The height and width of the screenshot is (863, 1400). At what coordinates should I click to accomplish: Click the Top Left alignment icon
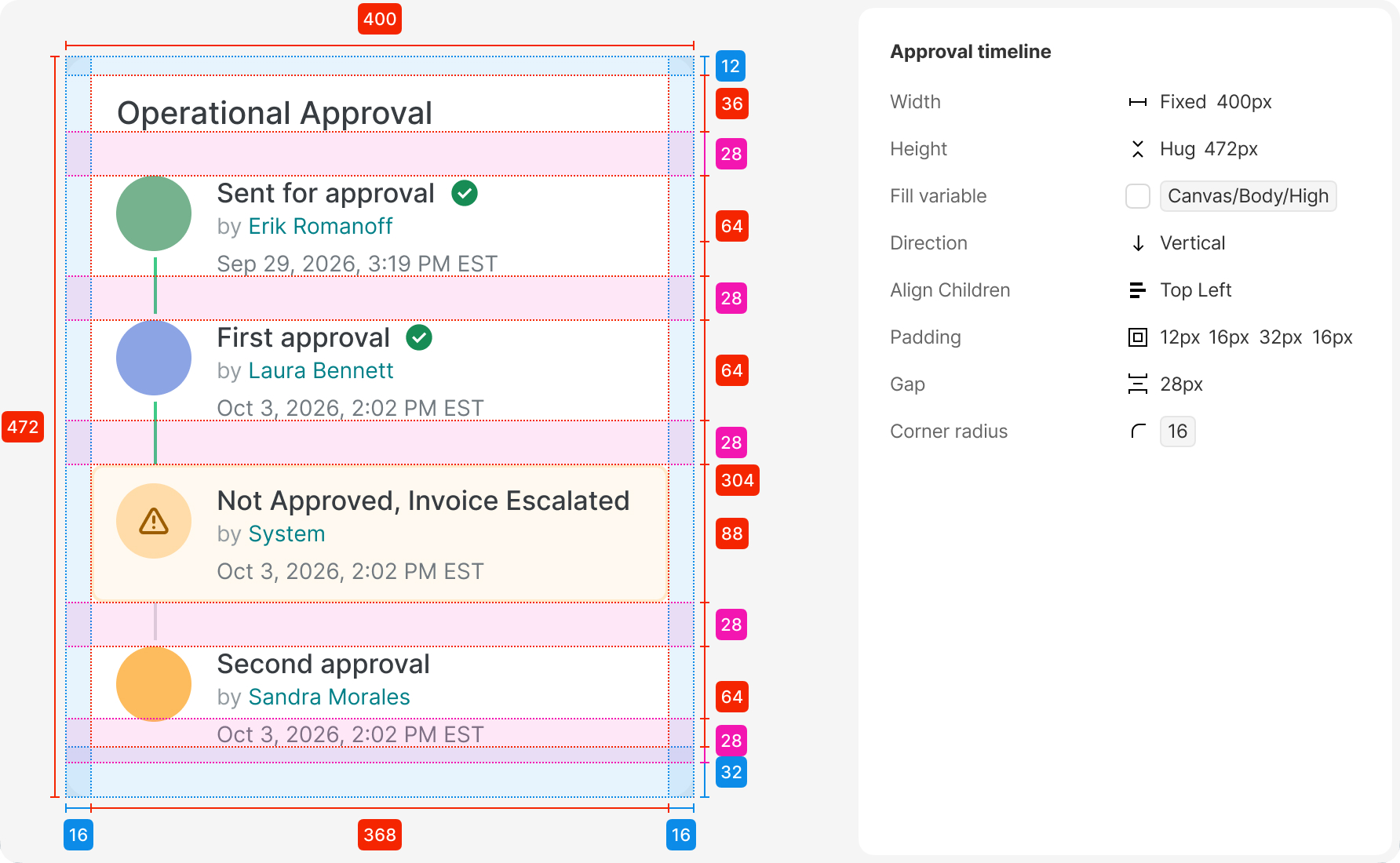[x=1137, y=290]
